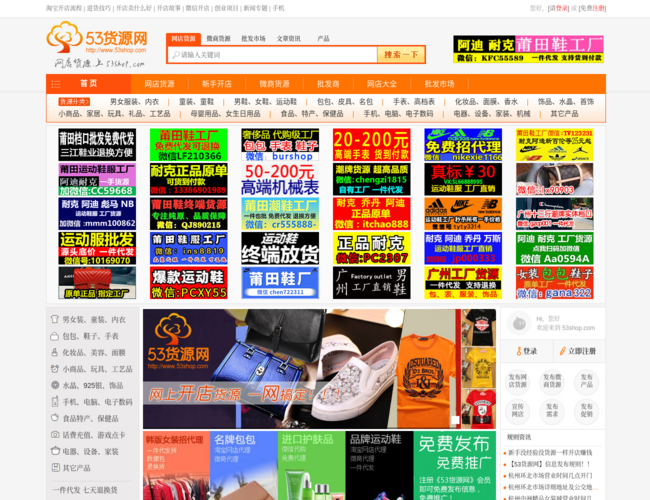Select the 批发市场 search tab
Viewport: 650px width, 500px height.
point(253,39)
